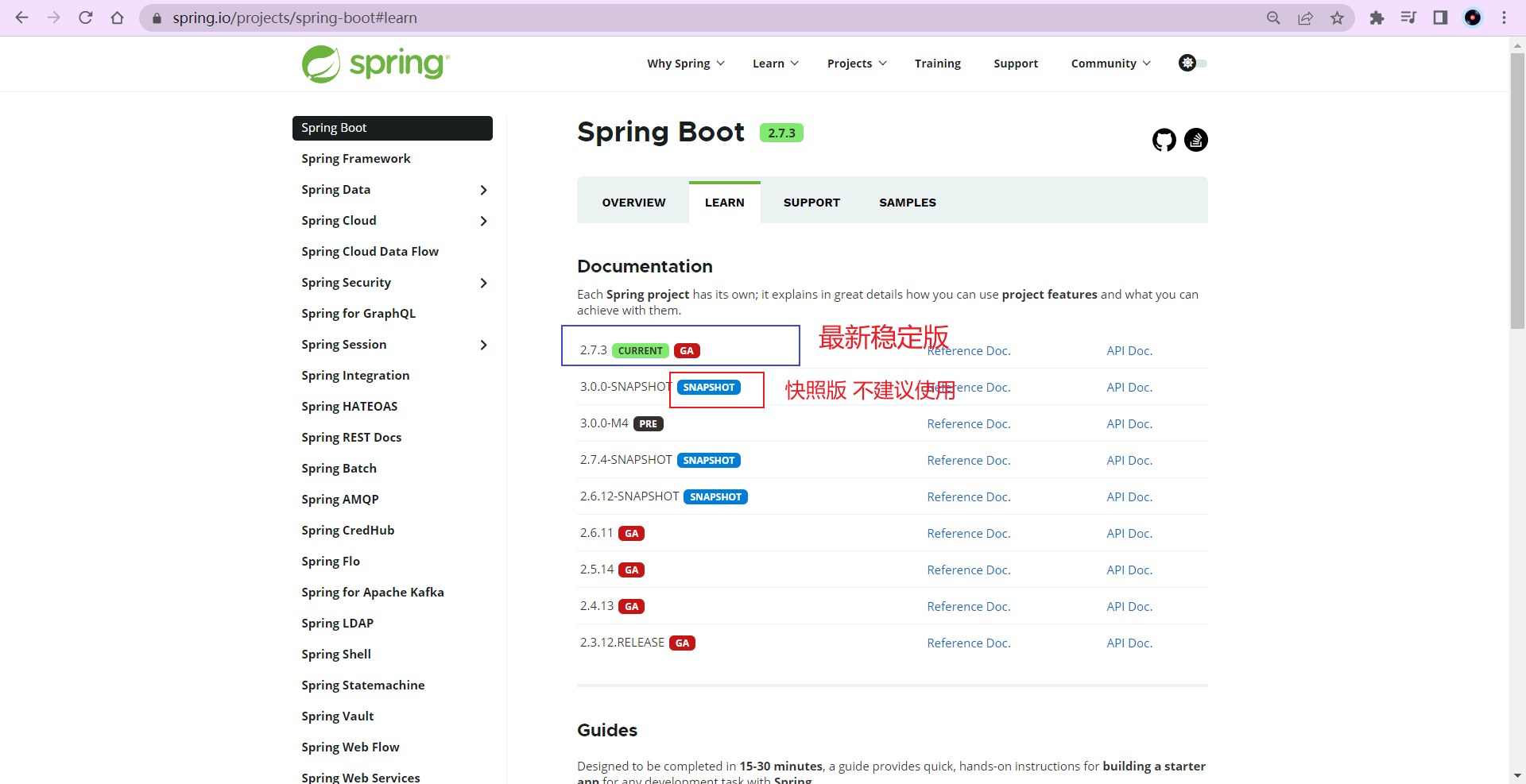Open API Doc. for 2.7.3
Viewport: 1526px width, 784px height.
[1129, 351]
